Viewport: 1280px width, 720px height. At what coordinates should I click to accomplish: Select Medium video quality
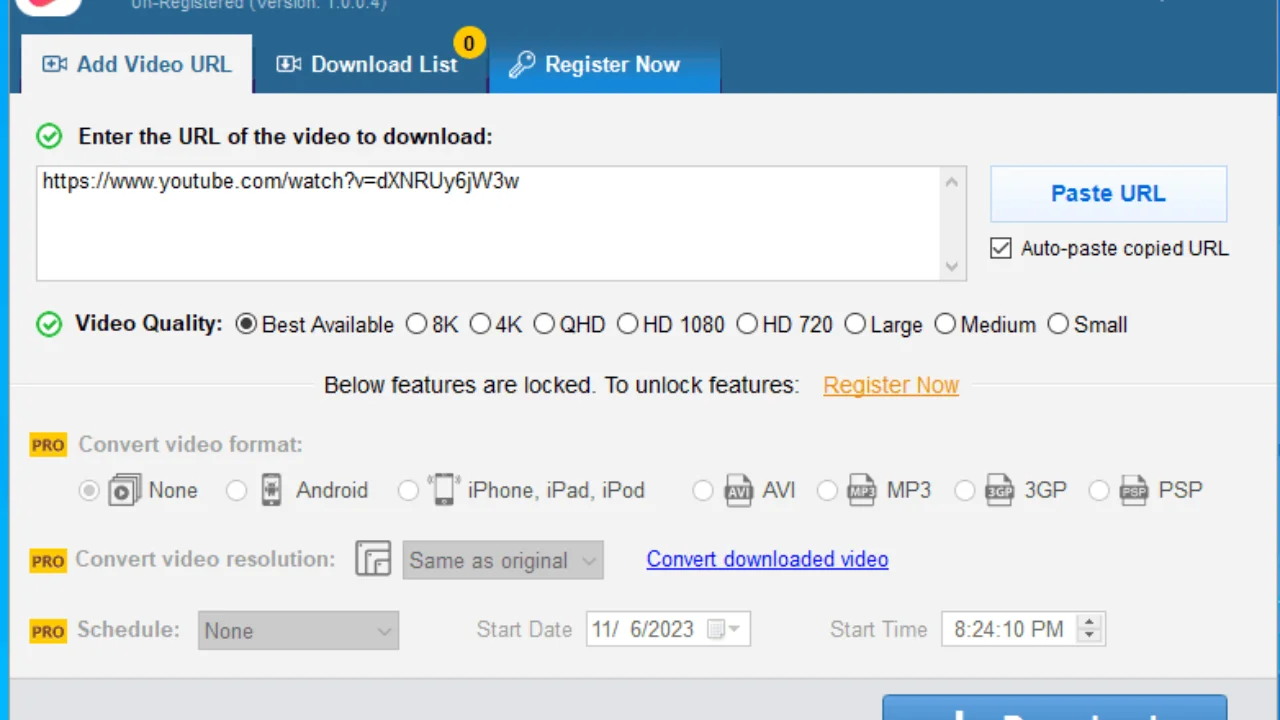tap(945, 325)
